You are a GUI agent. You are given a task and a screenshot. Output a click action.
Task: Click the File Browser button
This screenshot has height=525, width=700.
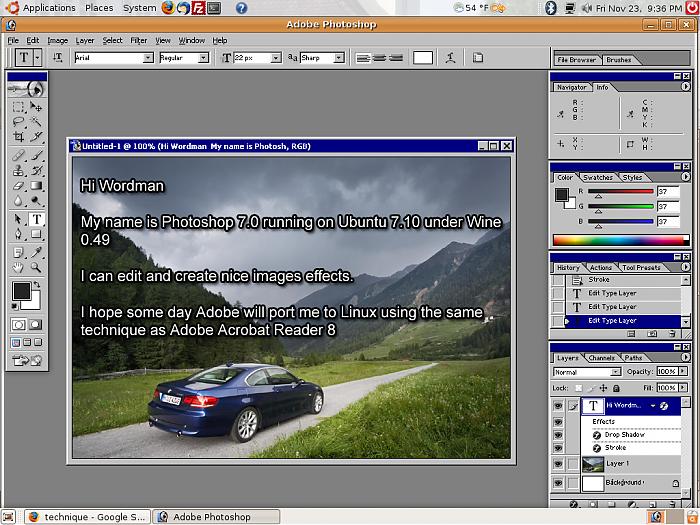576,60
